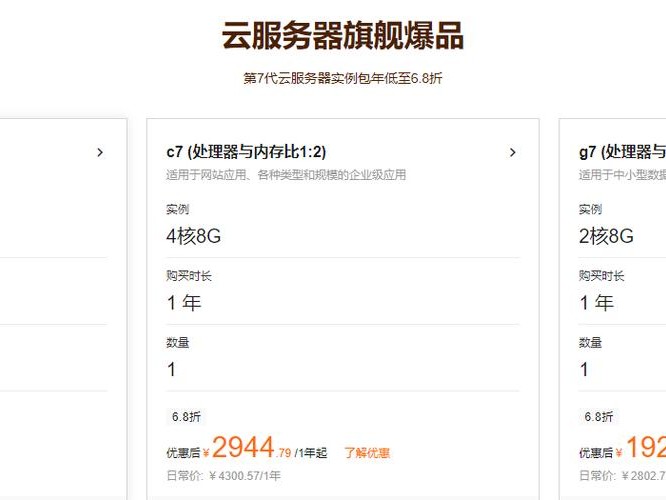This screenshot has width=666, height=500.
Task: Open the c7 card chevron arrow
Action: click(513, 153)
